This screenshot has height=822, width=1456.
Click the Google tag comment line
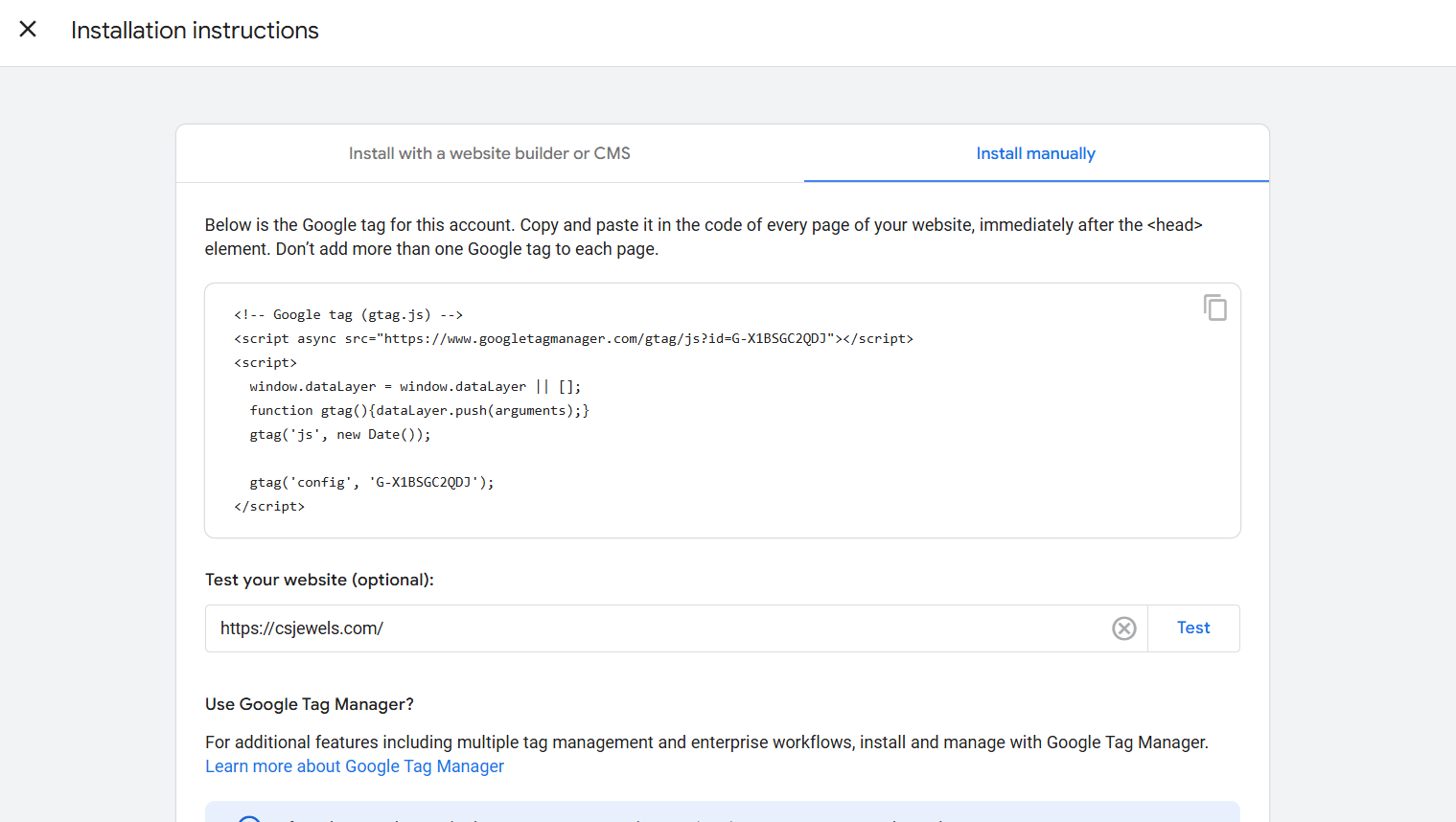(348, 314)
